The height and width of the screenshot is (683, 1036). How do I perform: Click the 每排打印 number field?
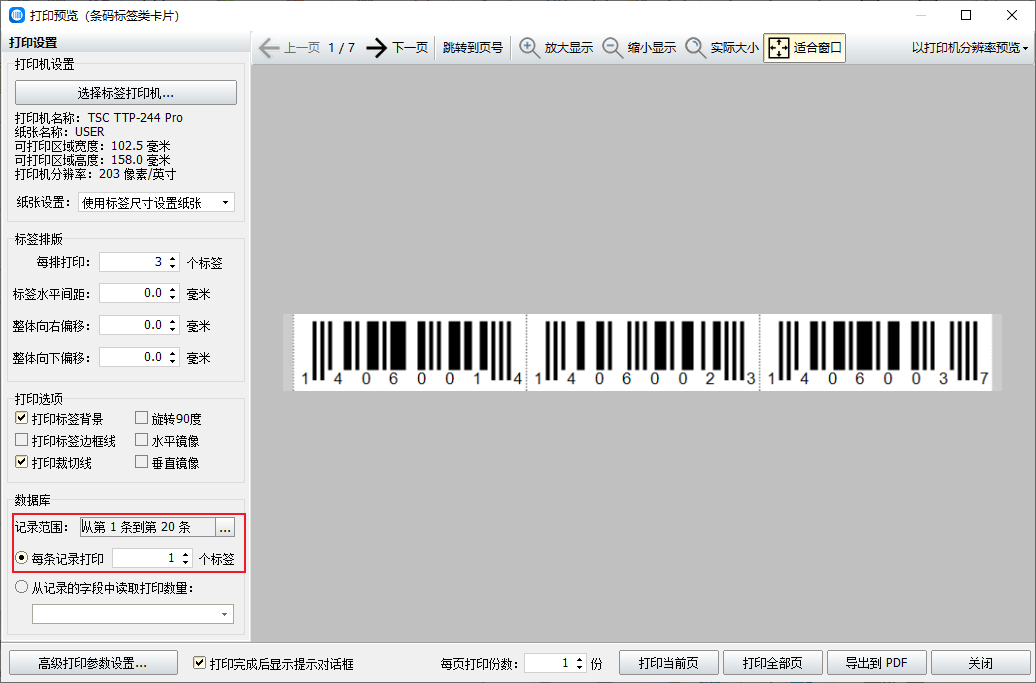pos(133,262)
